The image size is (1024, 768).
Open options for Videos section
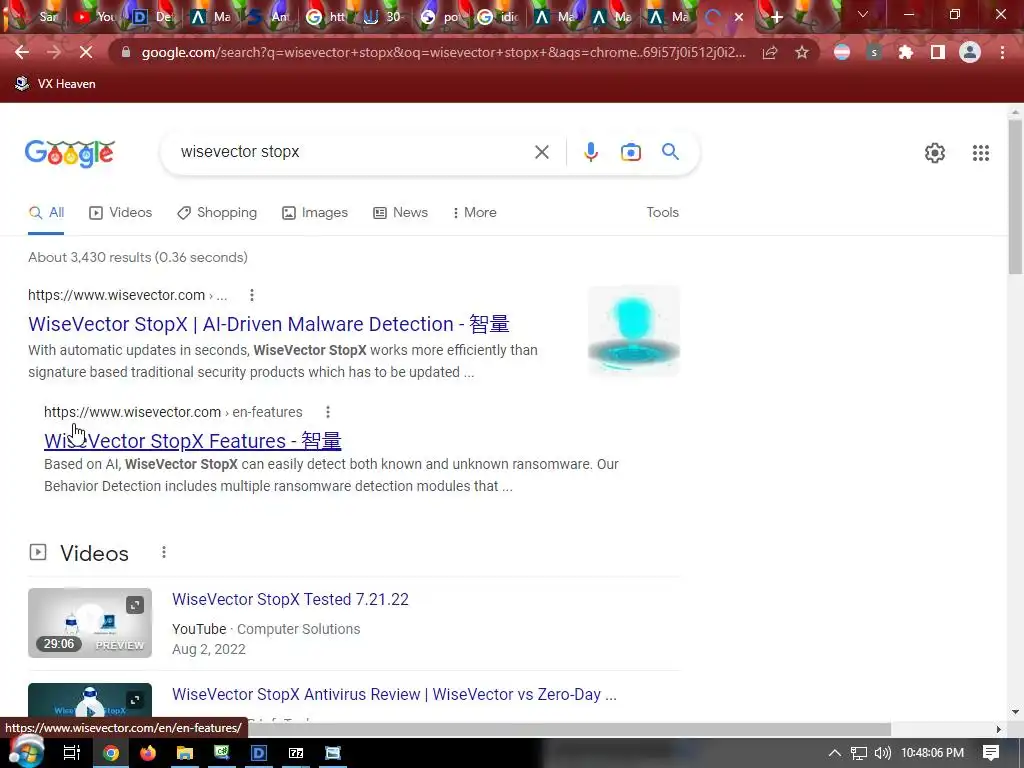tap(164, 552)
